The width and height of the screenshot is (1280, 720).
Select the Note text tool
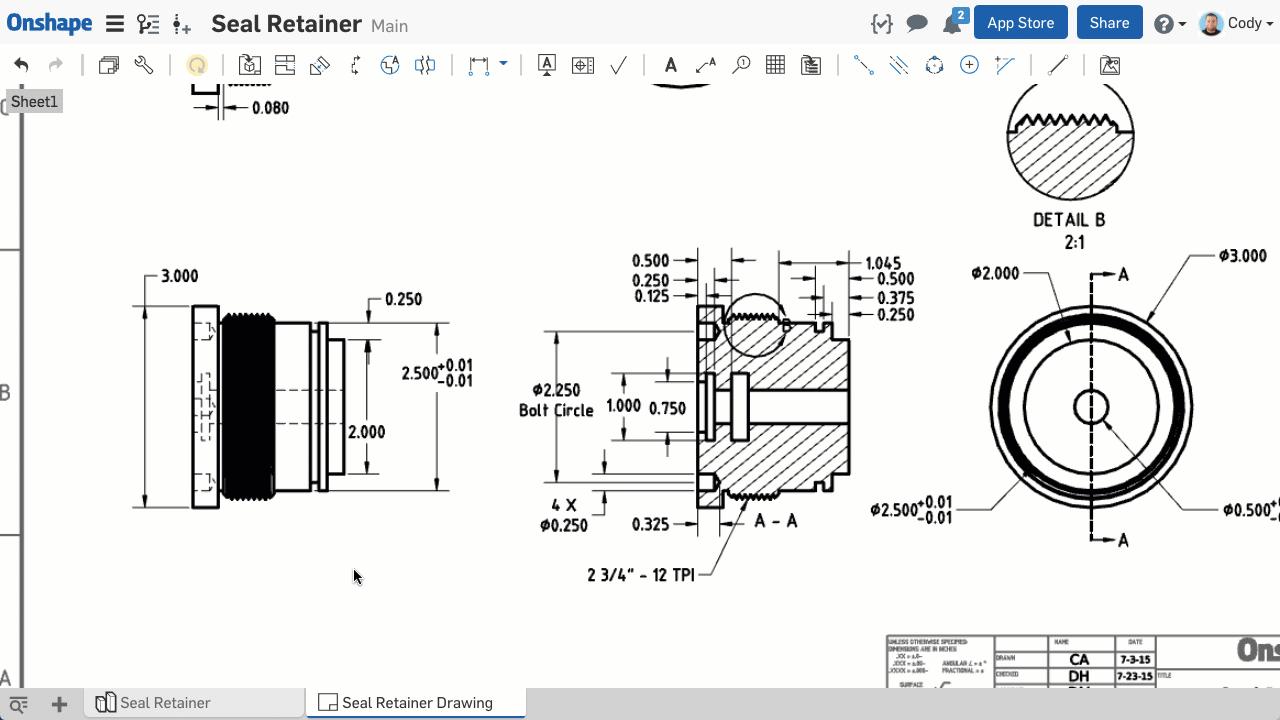point(670,65)
